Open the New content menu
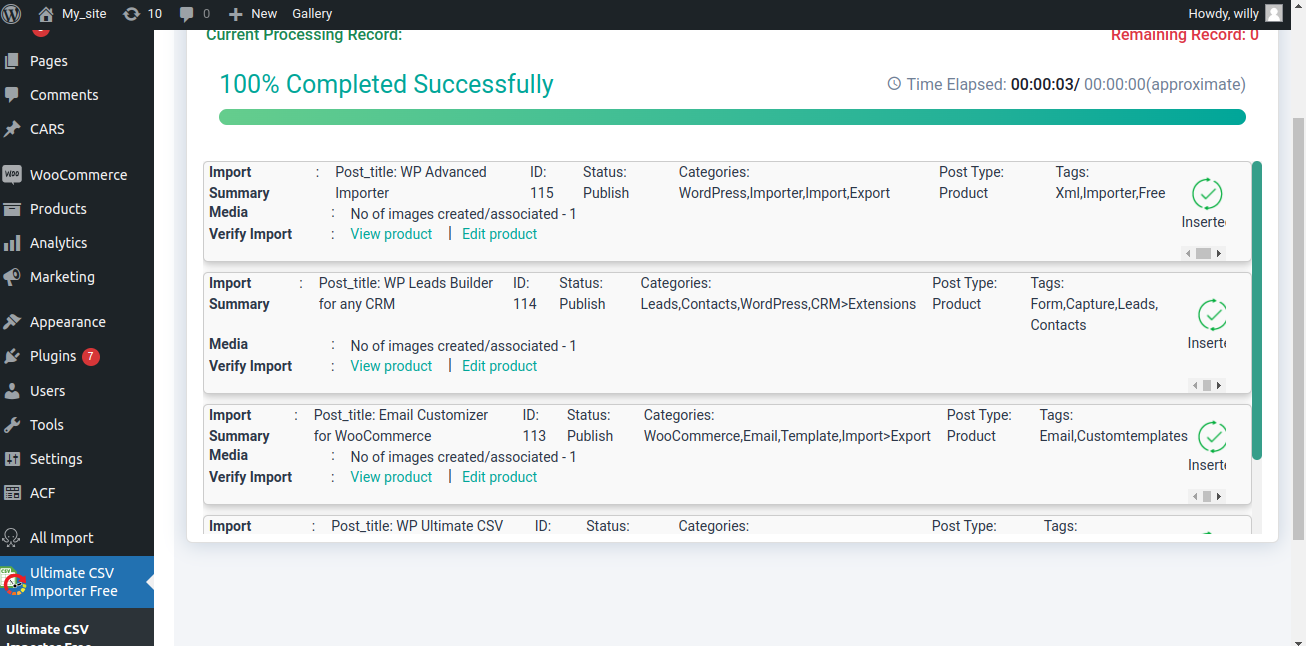 pyautogui.click(x=253, y=14)
